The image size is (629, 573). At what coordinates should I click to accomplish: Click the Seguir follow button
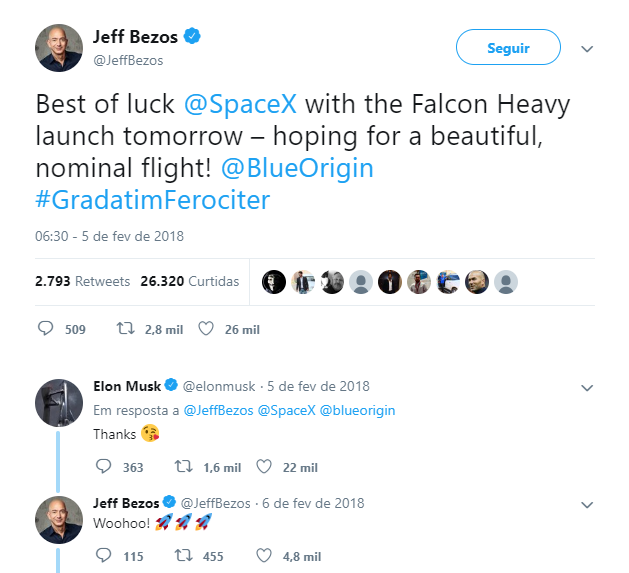tap(508, 48)
